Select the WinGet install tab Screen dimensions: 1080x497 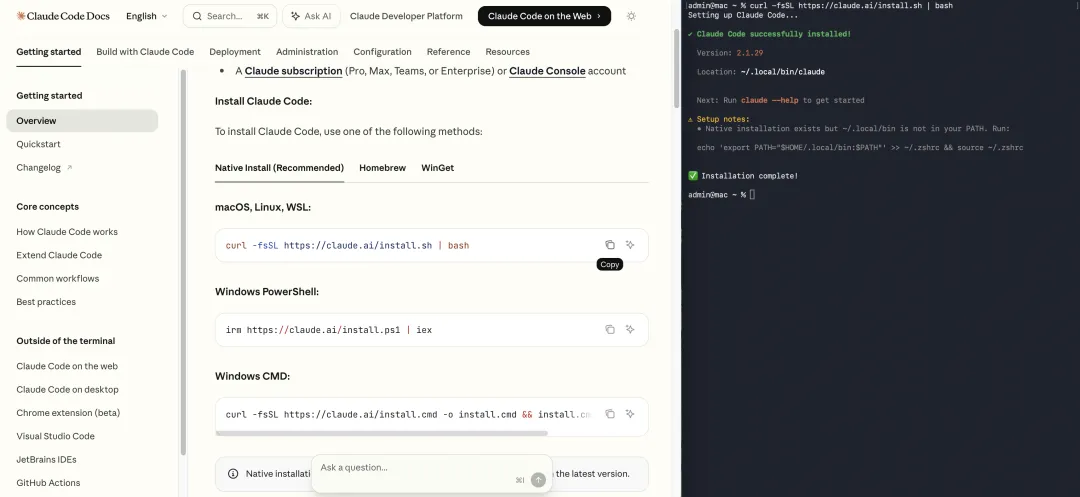point(437,168)
